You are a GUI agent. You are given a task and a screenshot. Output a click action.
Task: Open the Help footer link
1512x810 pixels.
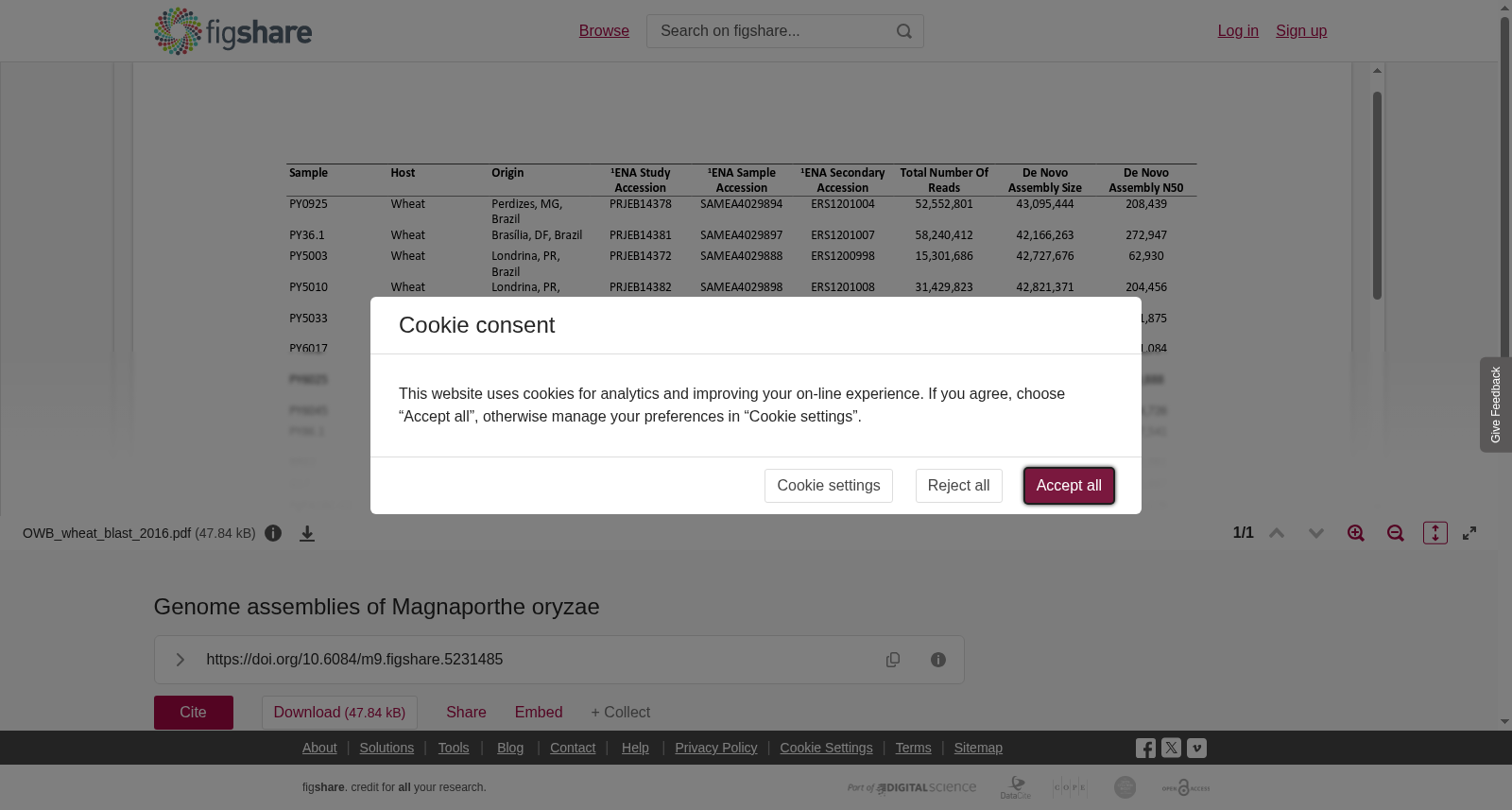(x=635, y=748)
